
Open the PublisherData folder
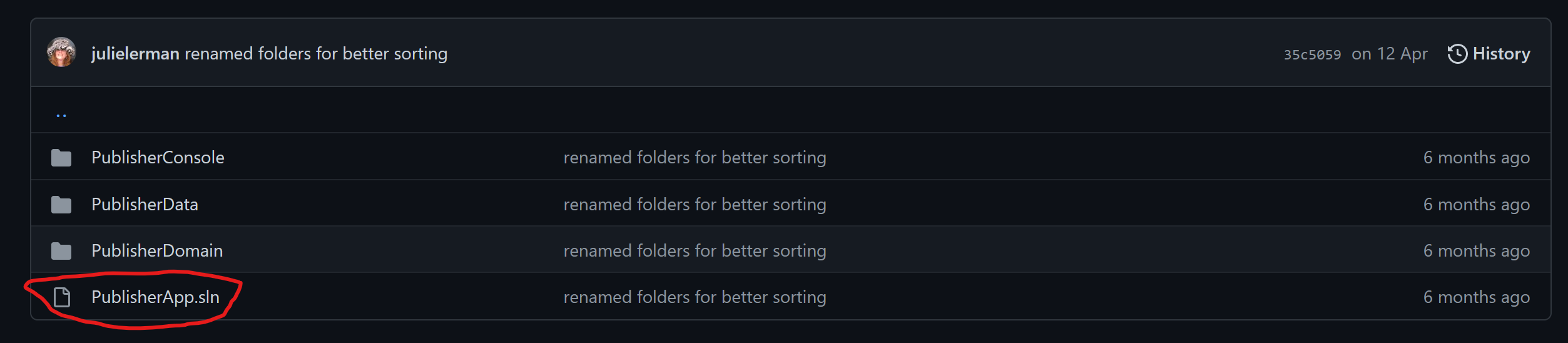tap(145, 205)
